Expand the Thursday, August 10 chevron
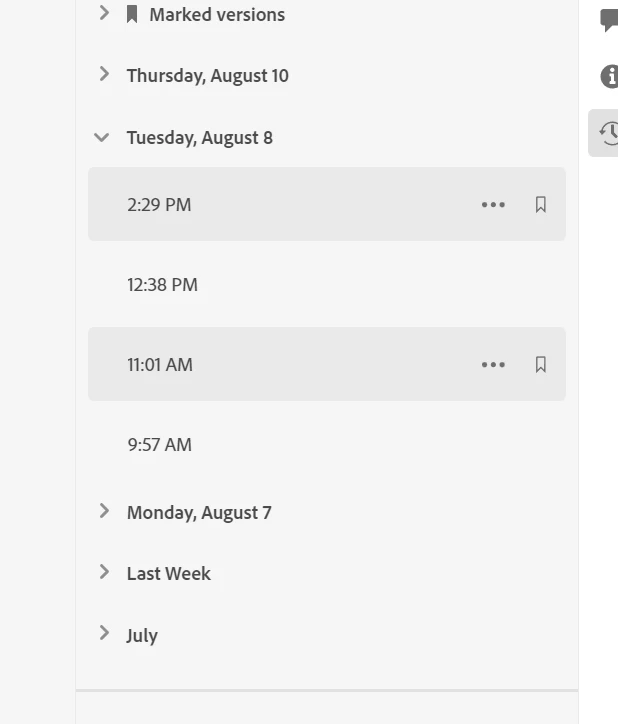 [x=104, y=74]
